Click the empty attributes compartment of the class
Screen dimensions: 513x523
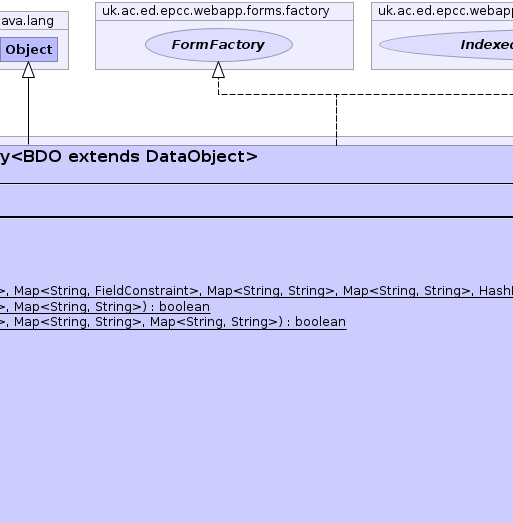coord(256,200)
